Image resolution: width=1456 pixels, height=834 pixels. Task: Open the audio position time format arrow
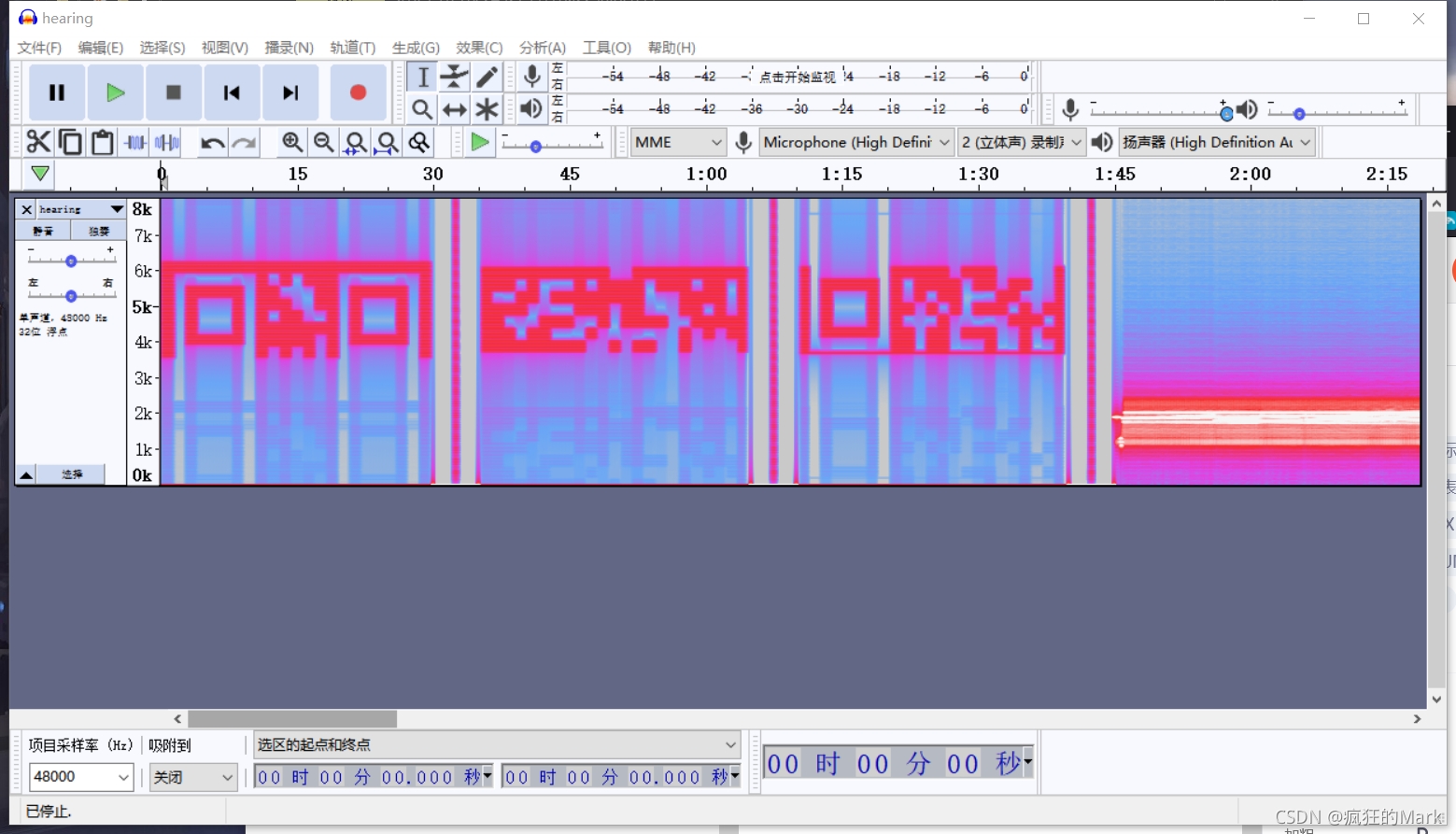pos(1028,762)
